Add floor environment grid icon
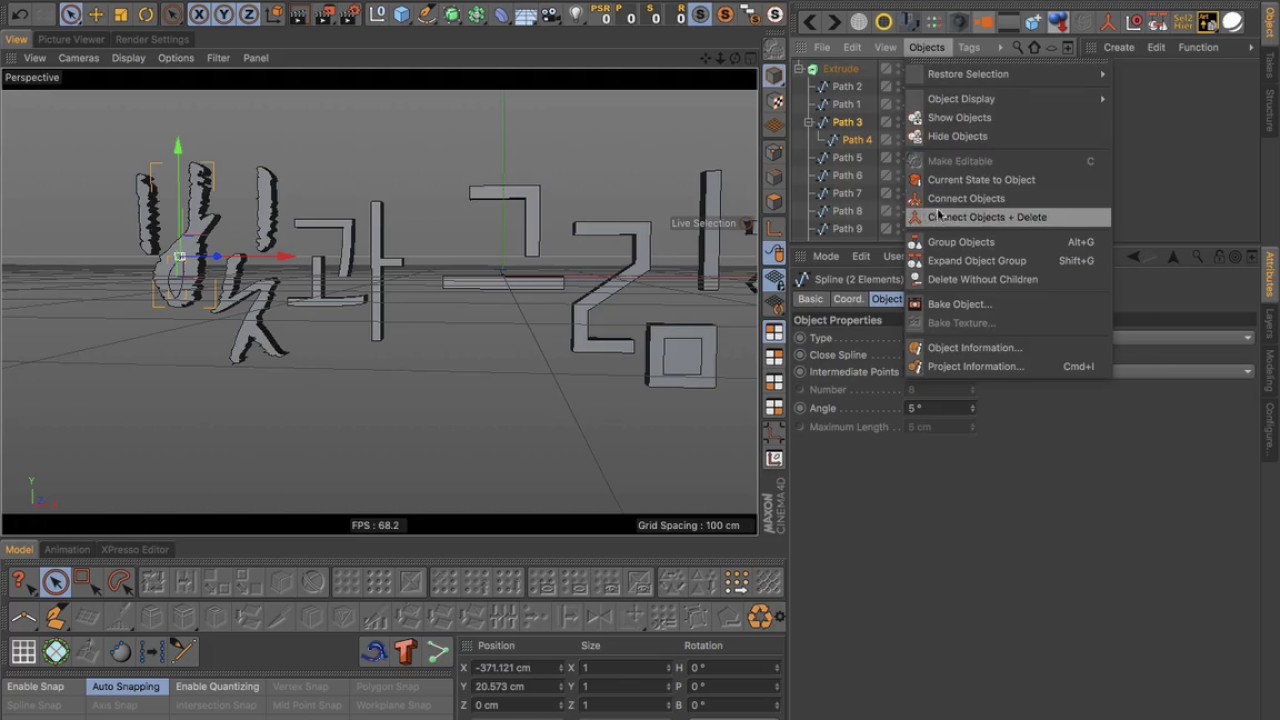 [527, 15]
